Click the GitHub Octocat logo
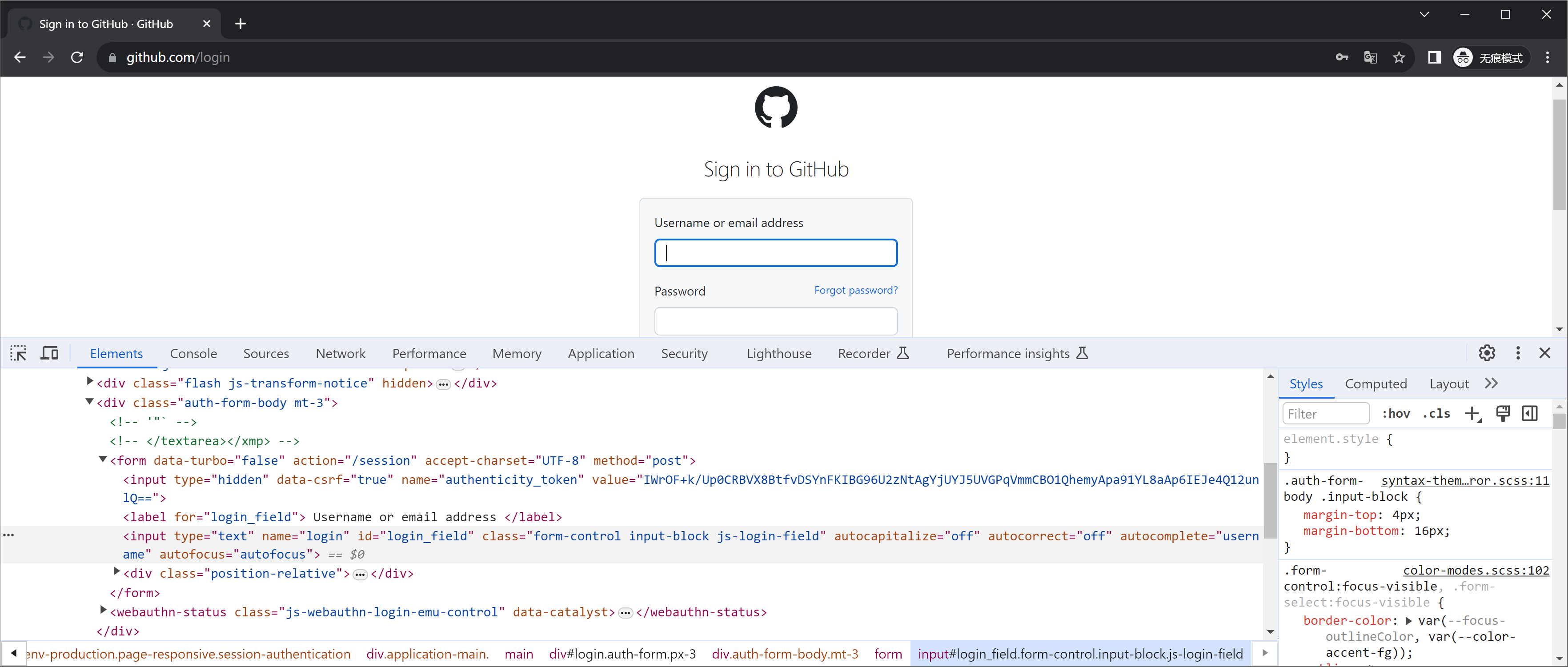 point(775,107)
